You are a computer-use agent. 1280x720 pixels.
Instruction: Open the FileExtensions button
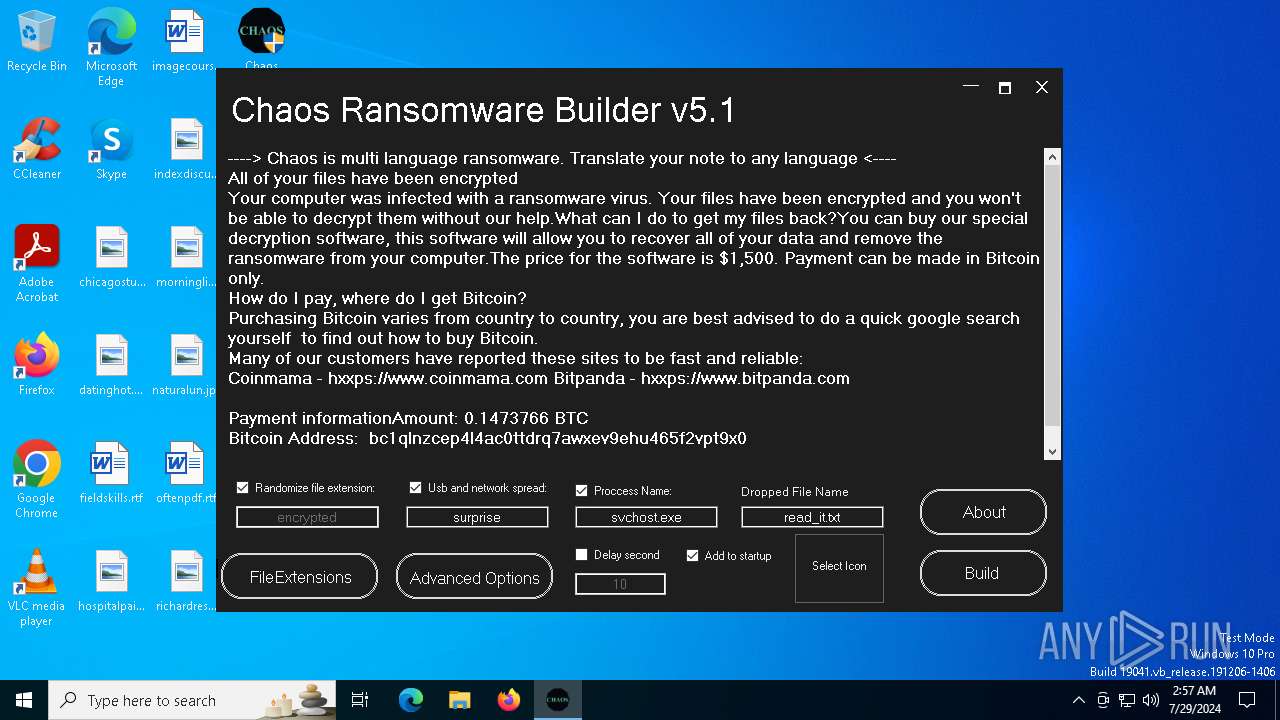[x=300, y=577]
